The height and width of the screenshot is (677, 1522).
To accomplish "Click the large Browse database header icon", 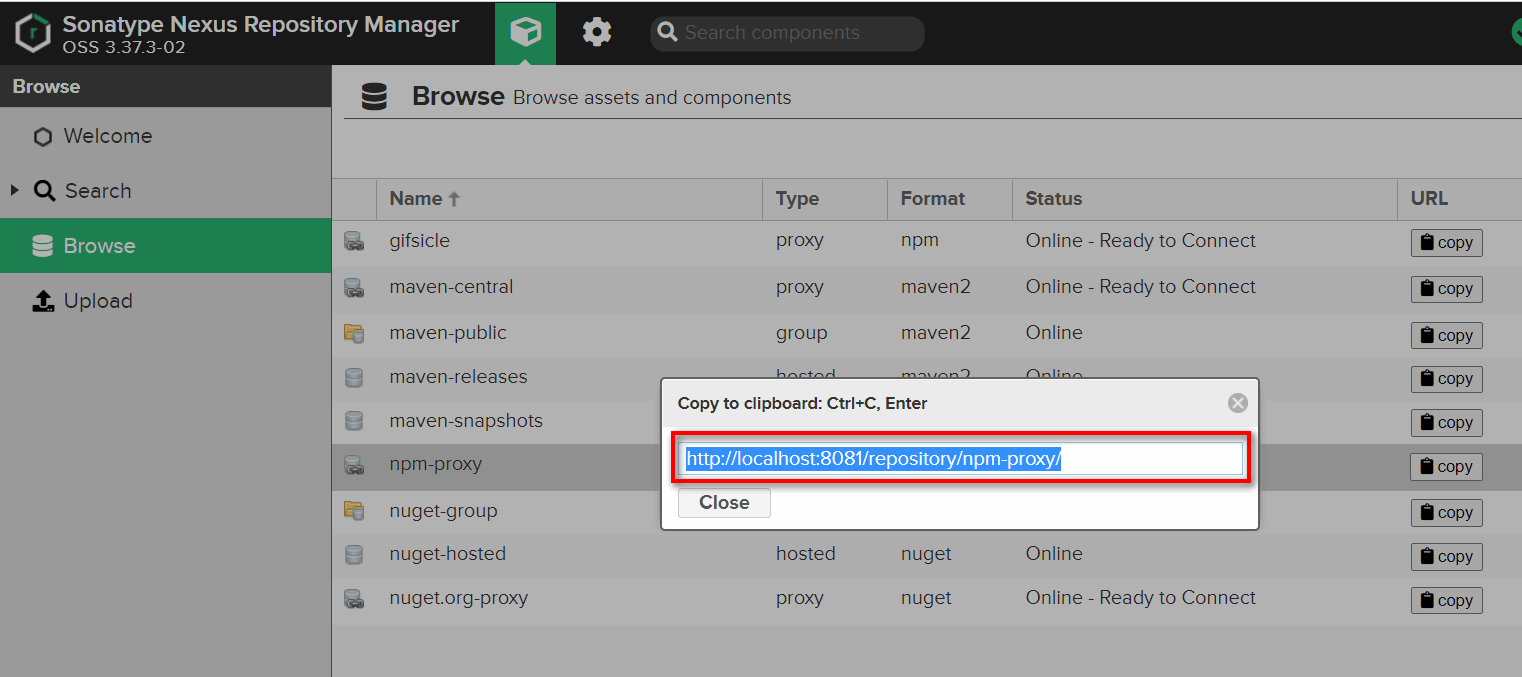I will 374,97.
